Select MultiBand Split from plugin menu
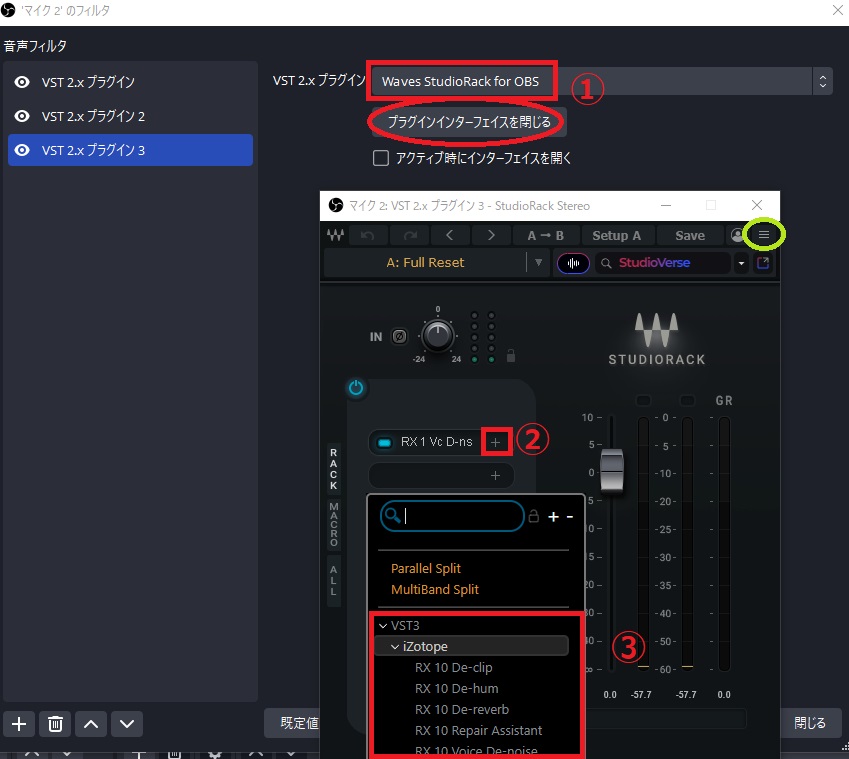Screen dimensions: 849x759 point(435,590)
